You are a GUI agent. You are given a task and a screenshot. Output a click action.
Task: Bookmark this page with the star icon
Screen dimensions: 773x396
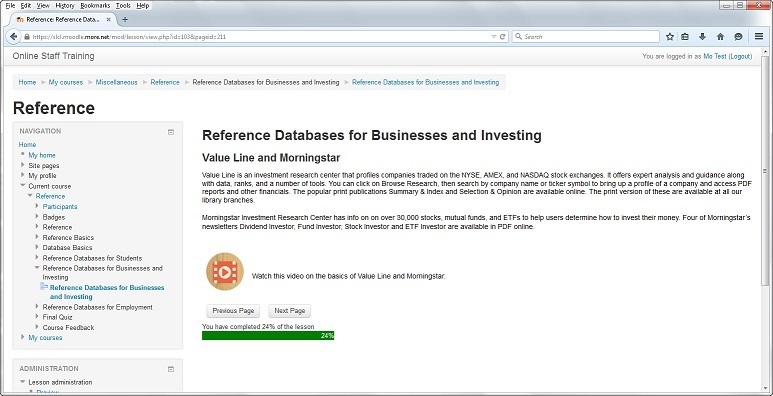pyautogui.click(x=669, y=36)
